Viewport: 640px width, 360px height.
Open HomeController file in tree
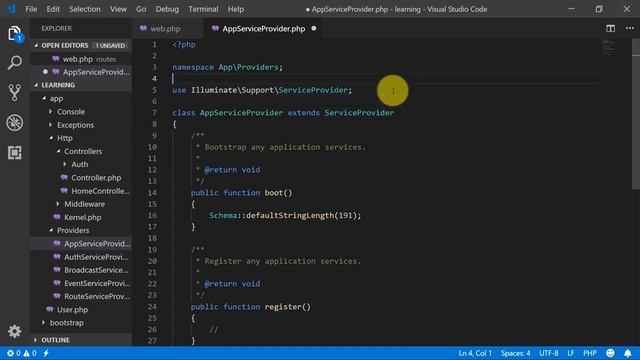pyautogui.click(x=81, y=191)
